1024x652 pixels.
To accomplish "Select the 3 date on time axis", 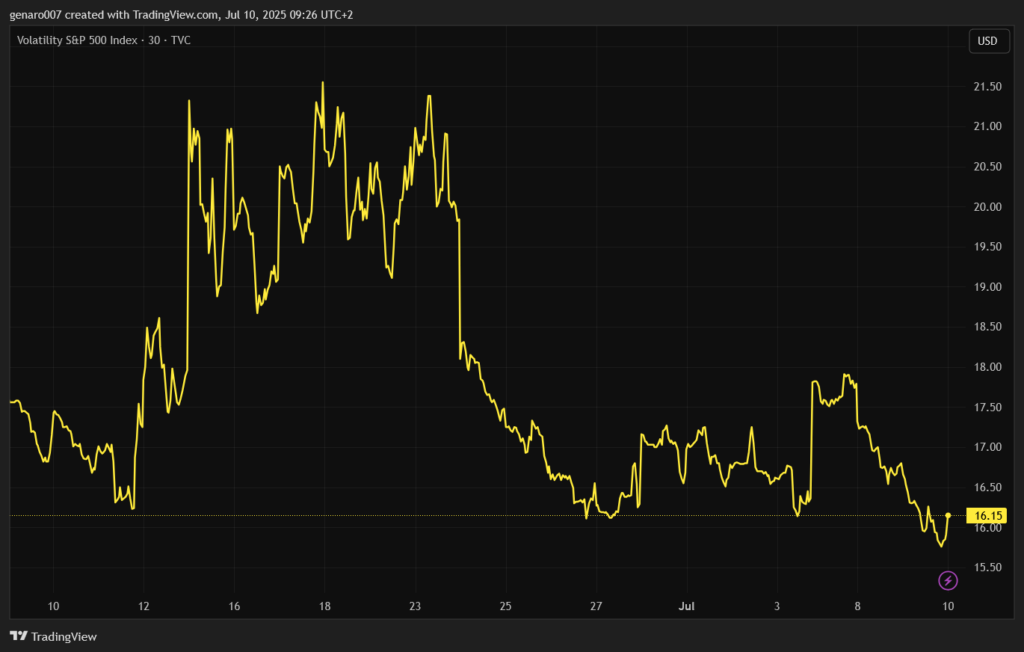I will point(778,606).
